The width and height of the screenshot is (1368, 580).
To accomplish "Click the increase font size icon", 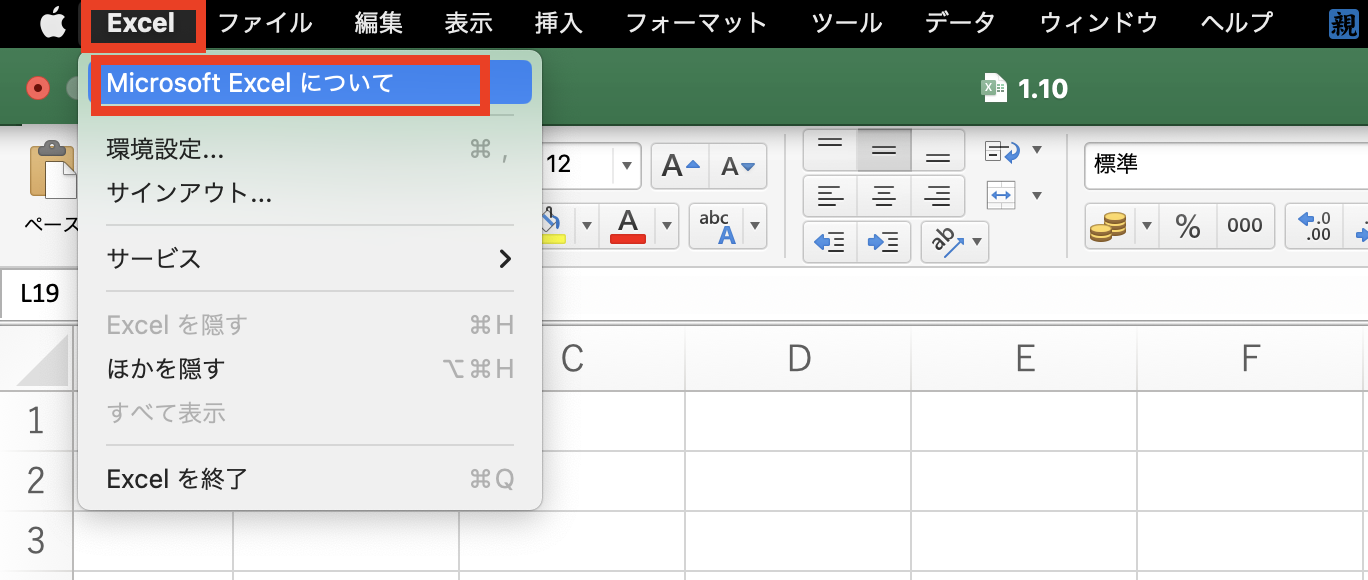I will (679, 166).
